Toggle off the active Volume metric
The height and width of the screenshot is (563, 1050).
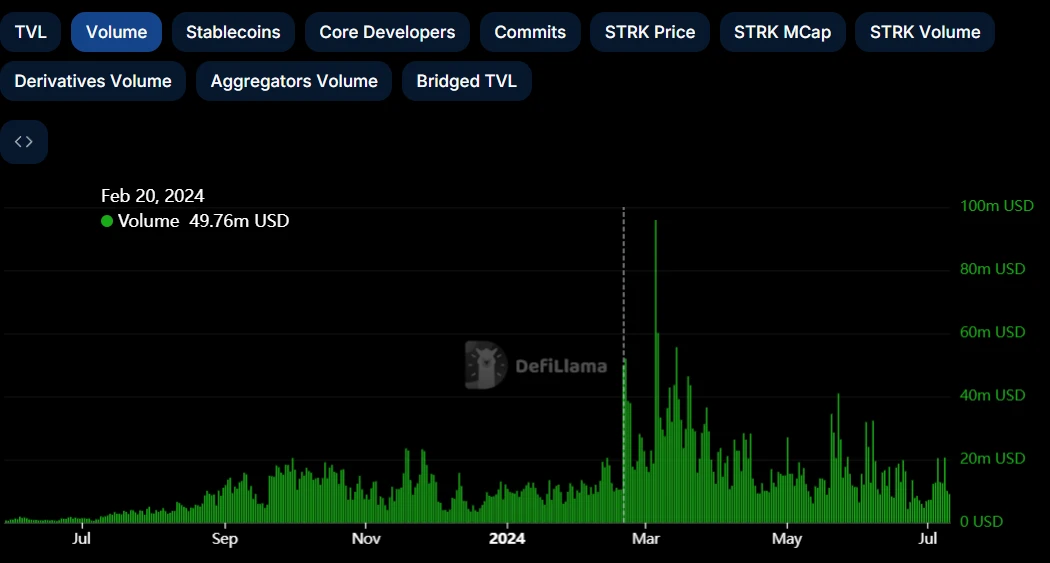coord(116,32)
